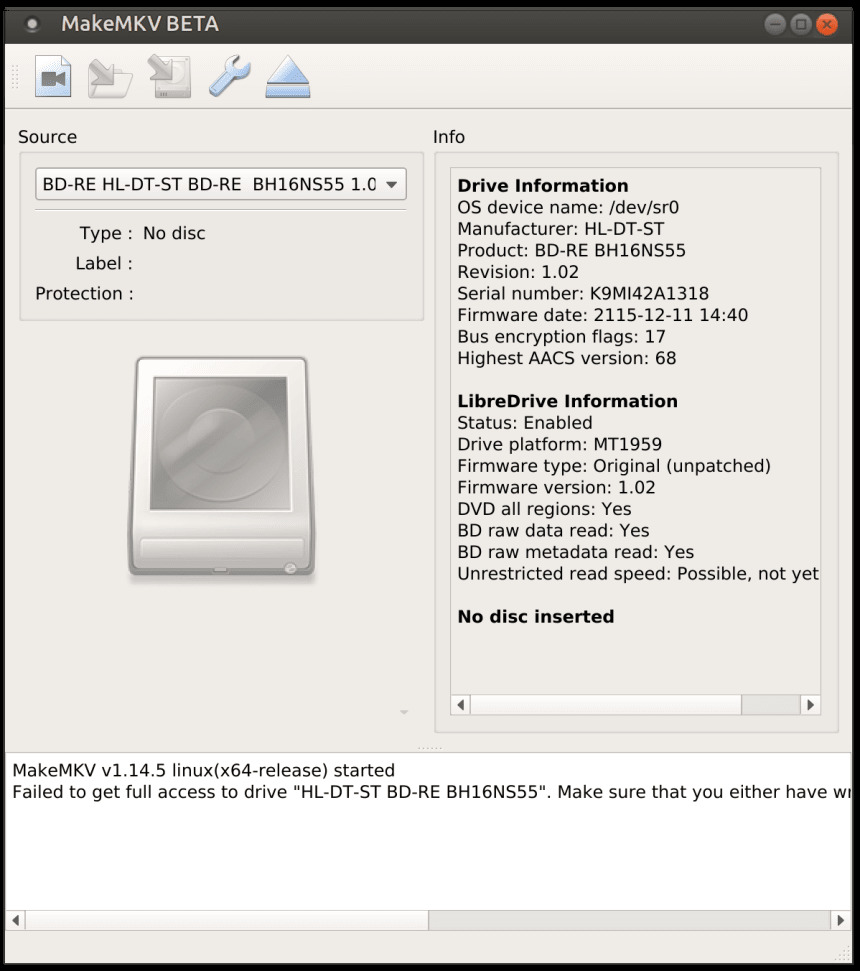860x971 pixels.
Task: Click 'BD raw metadata read: Yes' line
Action: (x=576, y=552)
